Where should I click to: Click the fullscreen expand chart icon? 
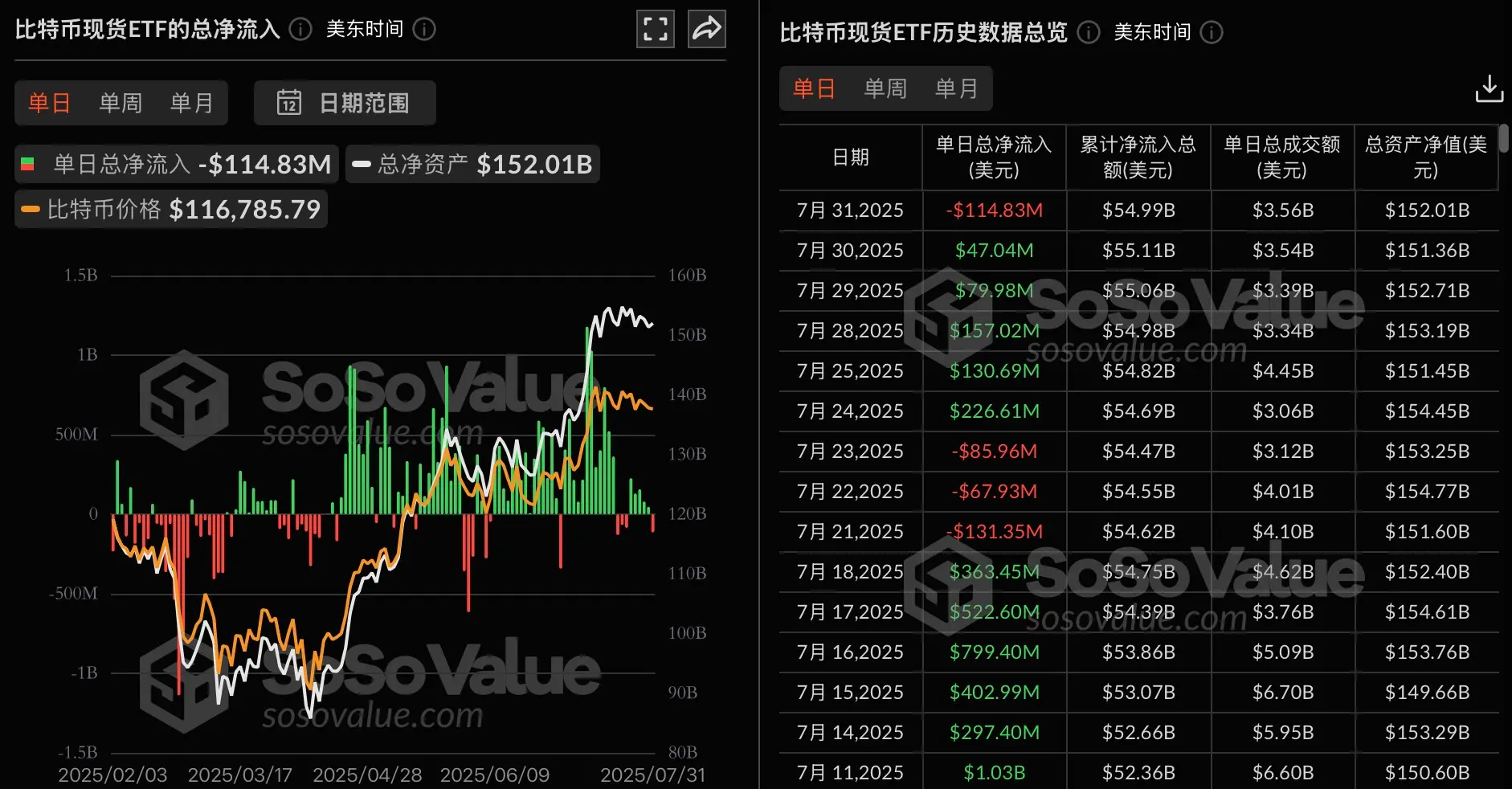tap(655, 30)
